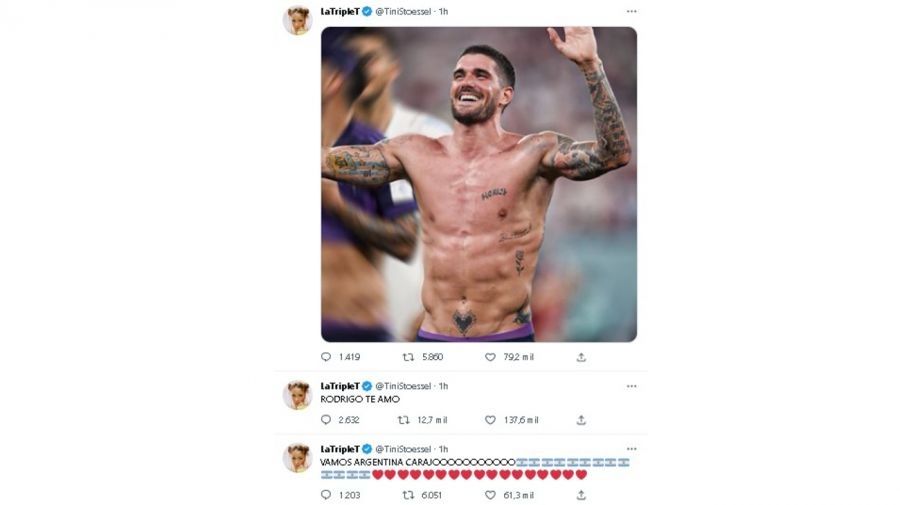Click the avatar on the VAMOS ARGENTINA tweet
The width and height of the screenshot is (900, 505).
[297, 457]
